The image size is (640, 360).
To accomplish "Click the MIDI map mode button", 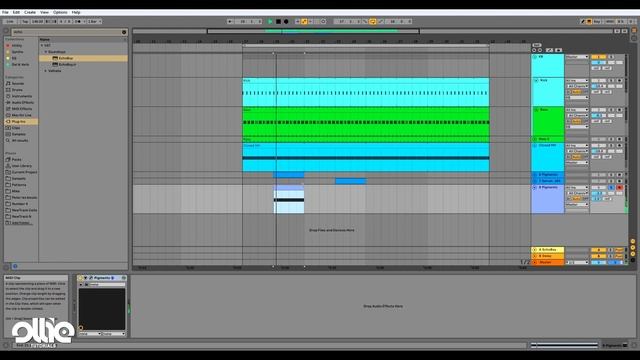I will pos(609,21).
